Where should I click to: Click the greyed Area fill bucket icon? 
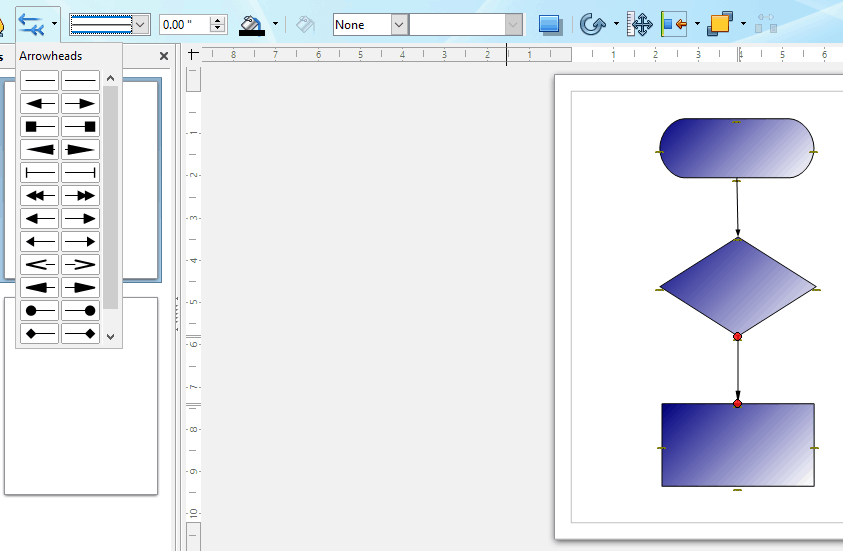(x=305, y=25)
